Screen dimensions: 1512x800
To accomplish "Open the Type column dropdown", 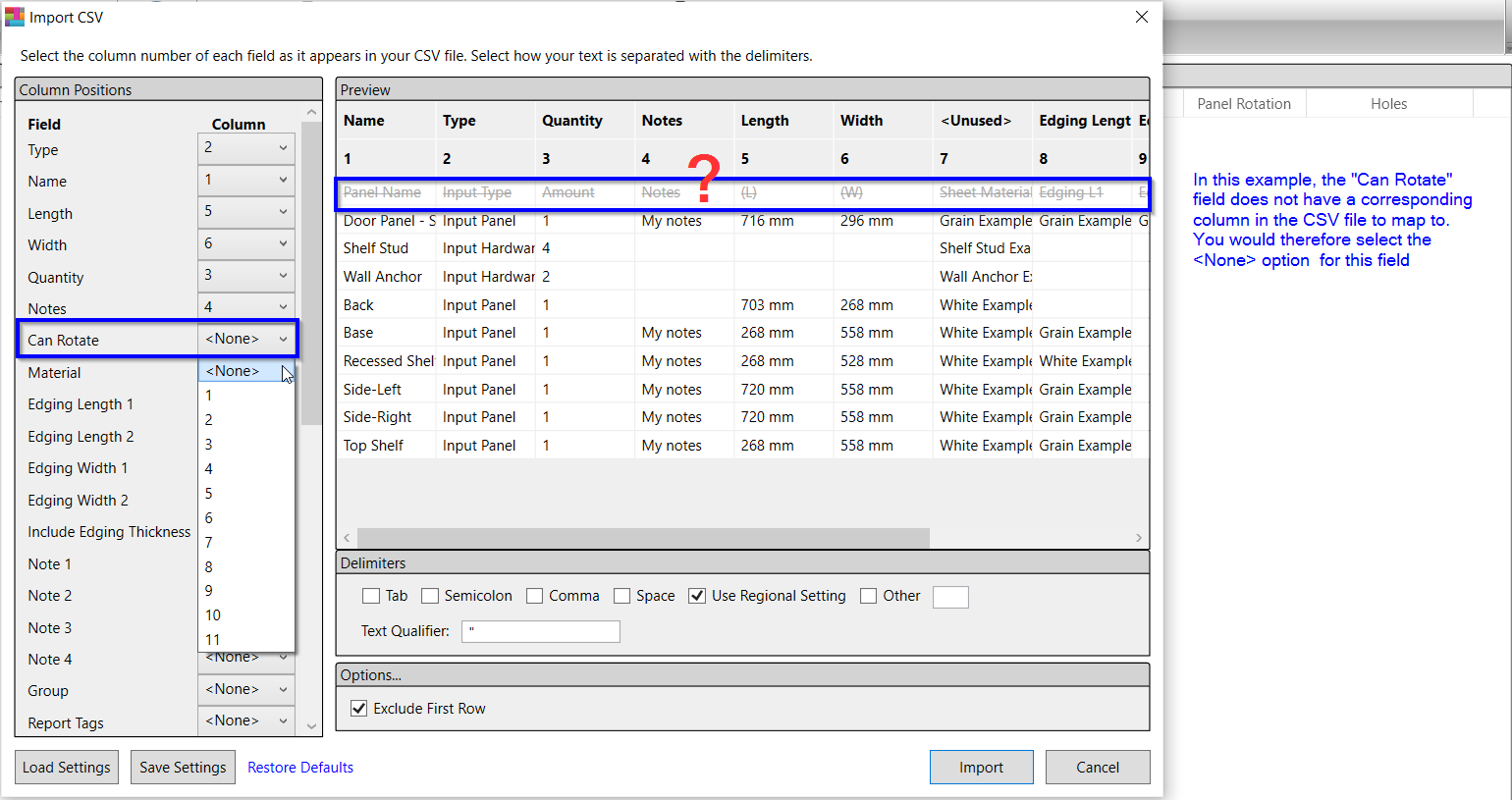I will coord(245,148).
